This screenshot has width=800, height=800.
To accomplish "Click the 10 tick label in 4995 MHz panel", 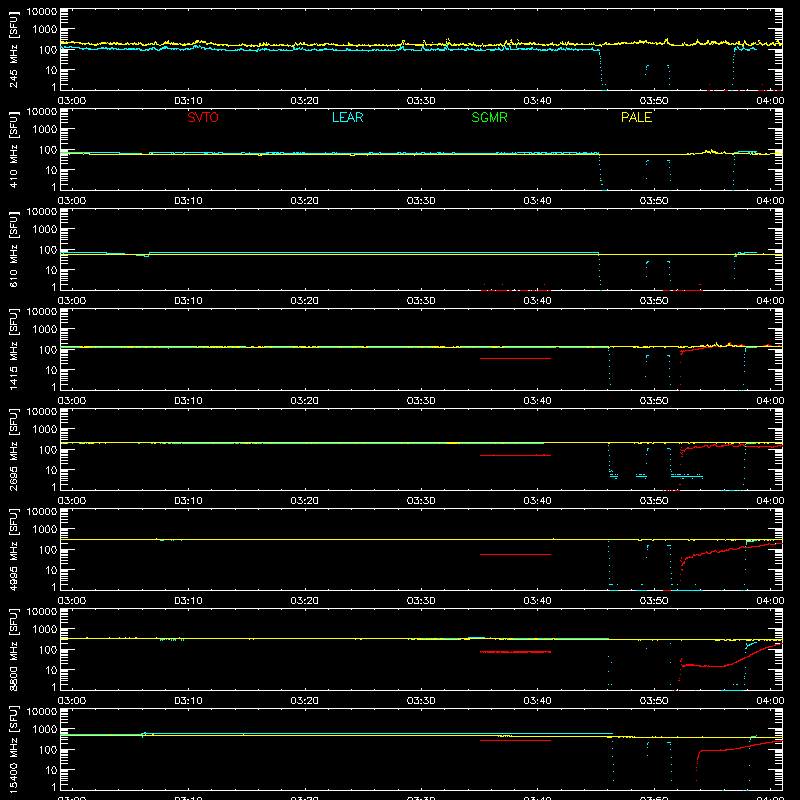I will pyautogui.click(x=51, y=570).
